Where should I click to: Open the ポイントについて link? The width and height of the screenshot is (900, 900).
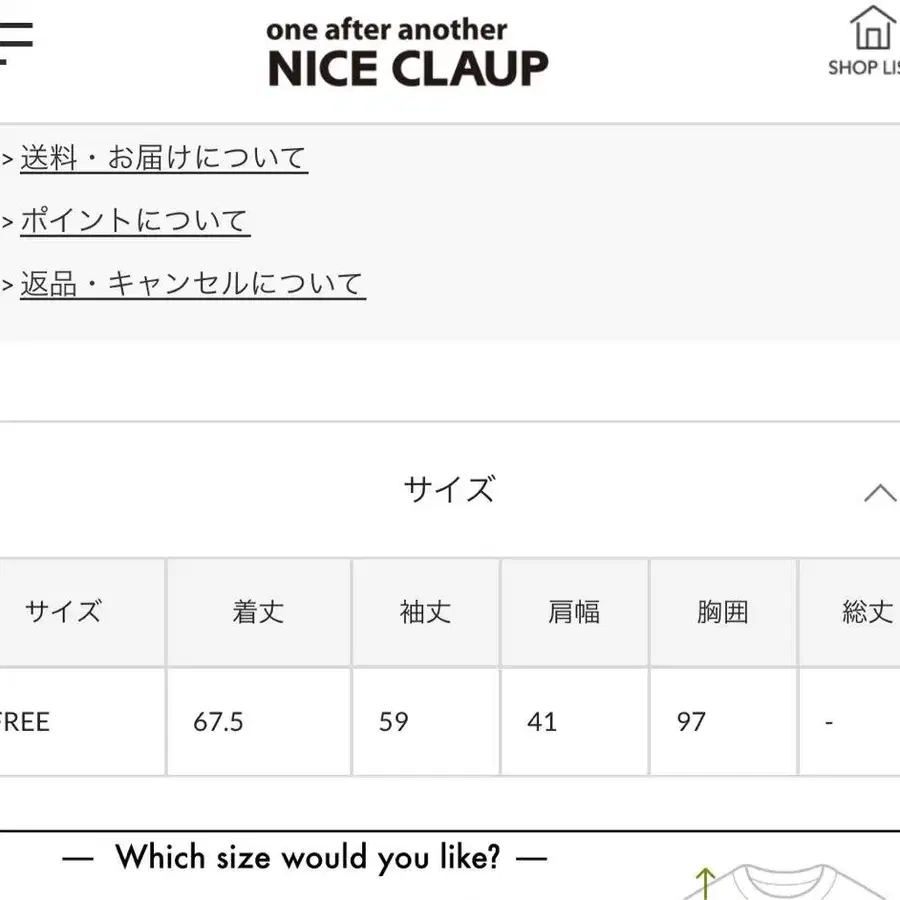pyautogui.click(x=134, y=221)
